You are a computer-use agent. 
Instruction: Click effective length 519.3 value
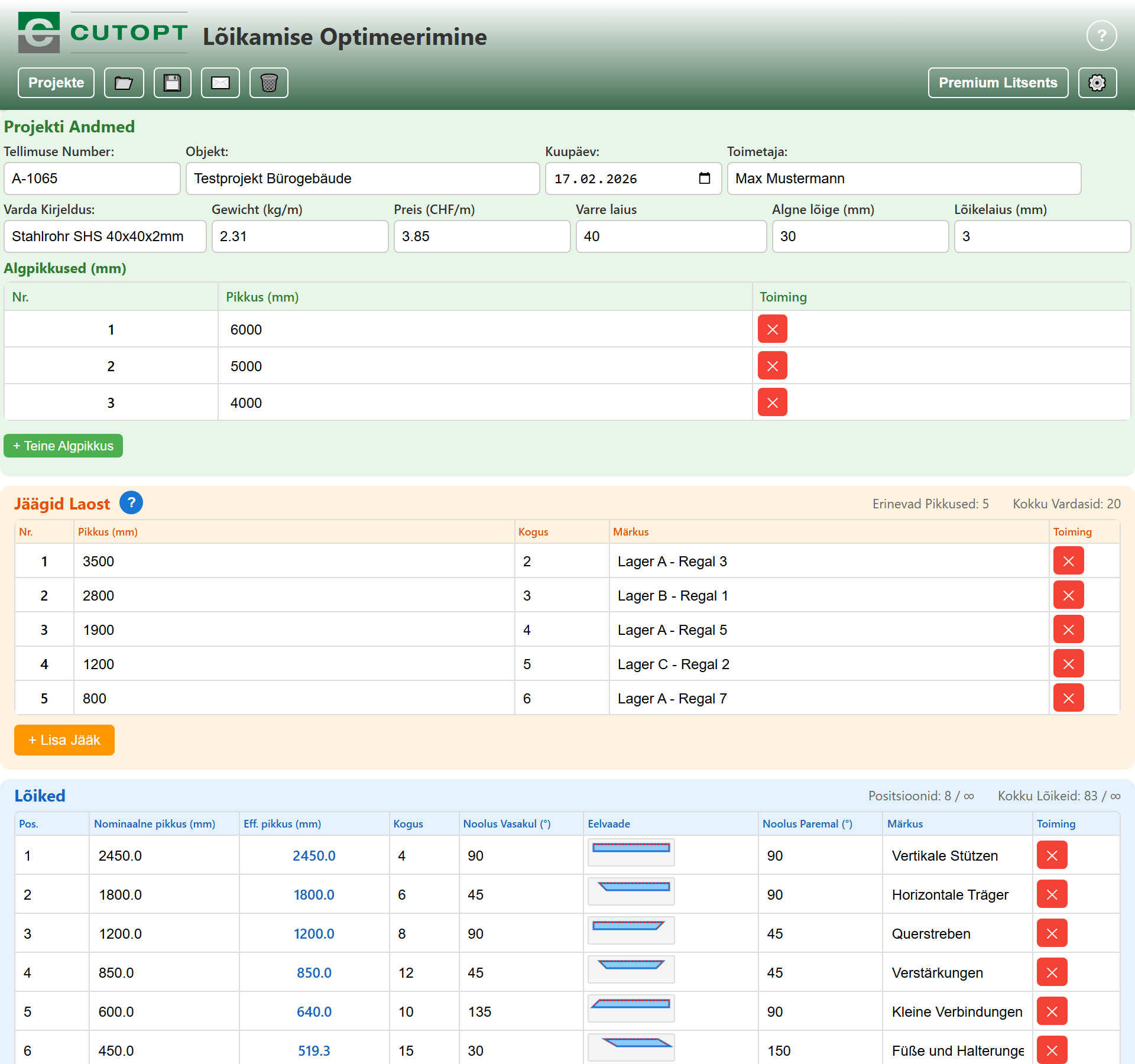tap(314, 1050)
